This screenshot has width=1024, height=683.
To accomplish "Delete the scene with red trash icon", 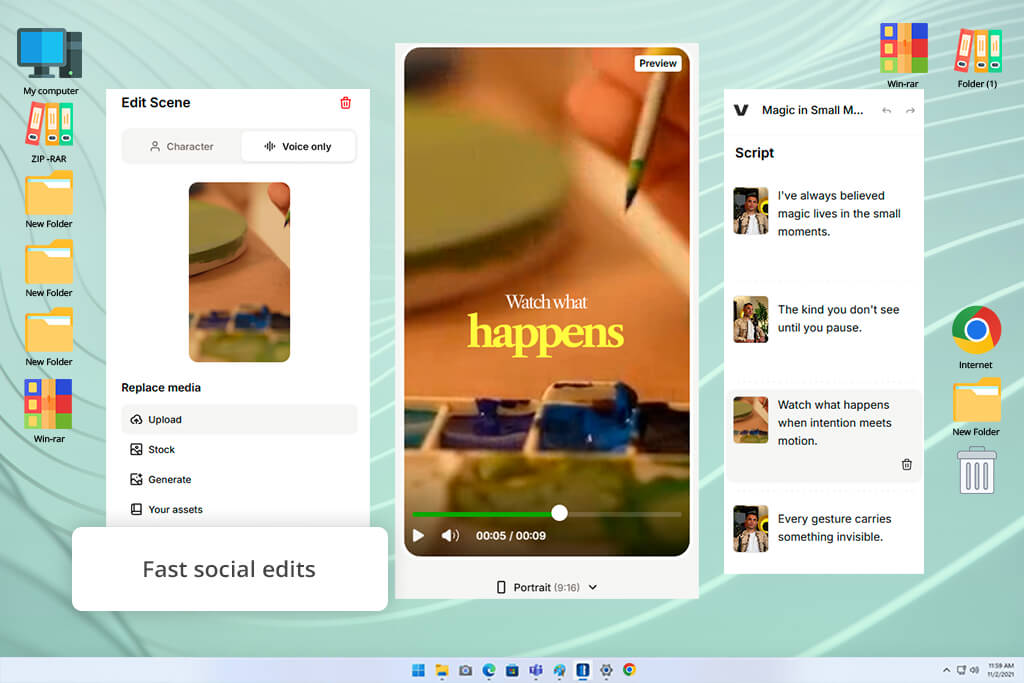I will click(x=345, y=103).
